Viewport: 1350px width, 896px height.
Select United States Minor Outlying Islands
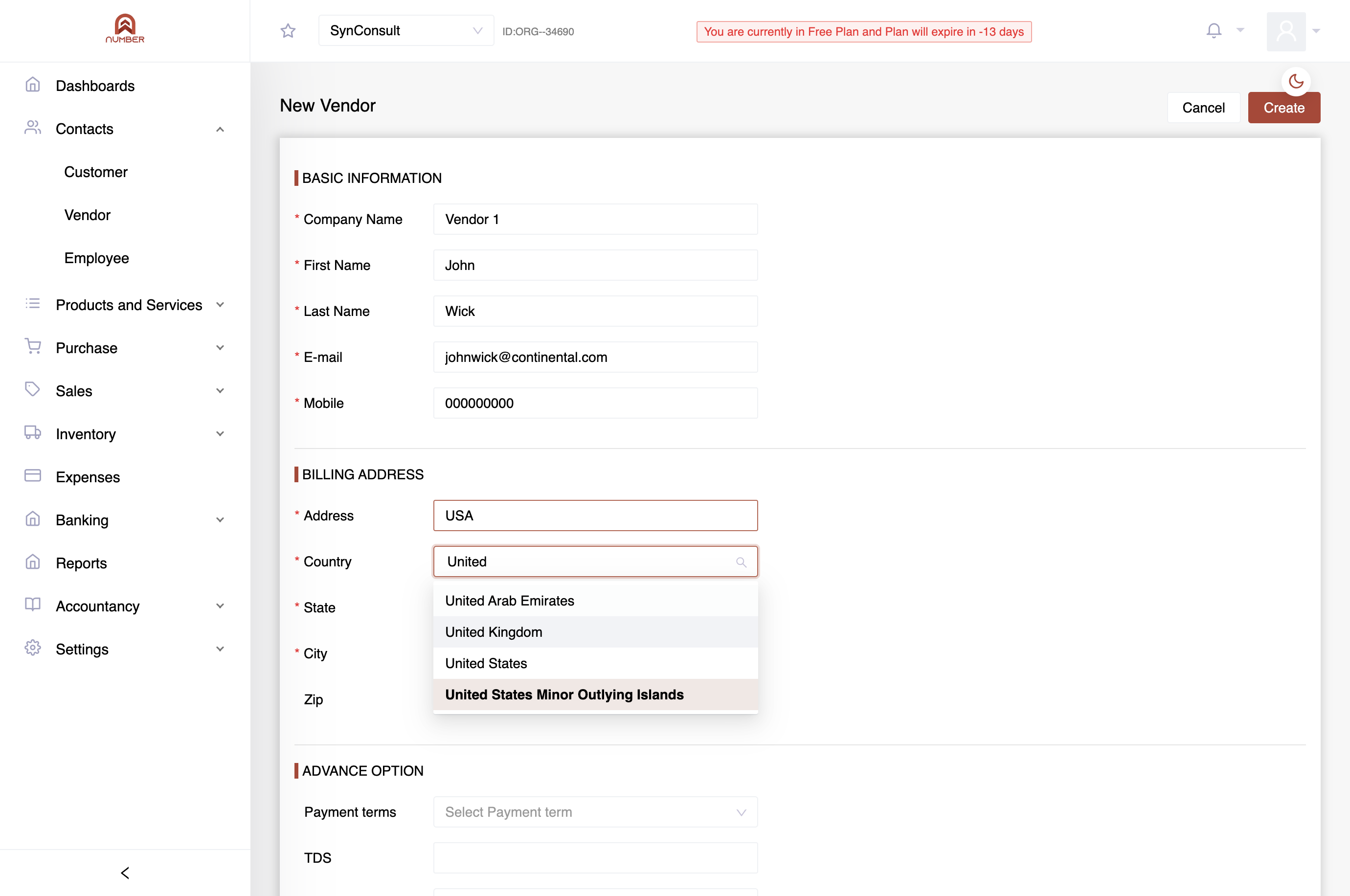click(x=595, y=695)
